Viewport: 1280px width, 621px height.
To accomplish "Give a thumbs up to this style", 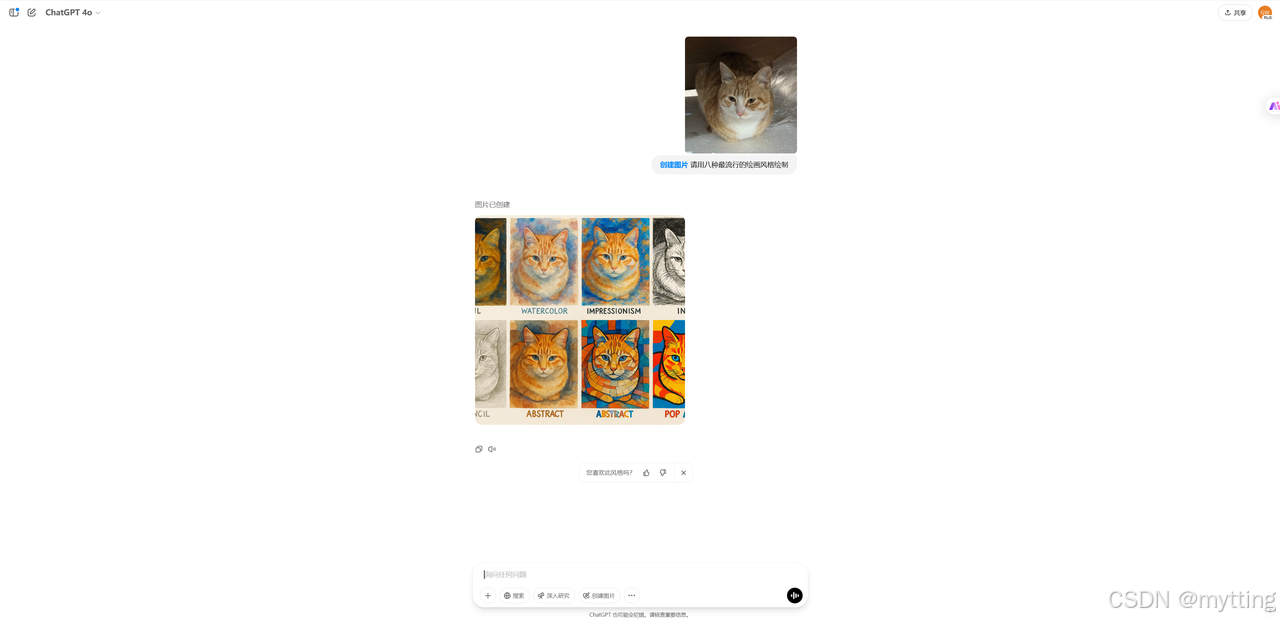I will point(646,473).
